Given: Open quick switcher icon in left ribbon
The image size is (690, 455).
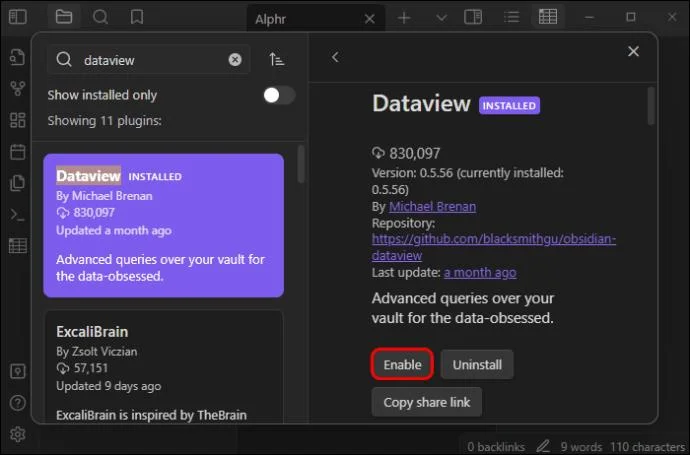Looking at the screenshot, I should (x=18, y=57).
